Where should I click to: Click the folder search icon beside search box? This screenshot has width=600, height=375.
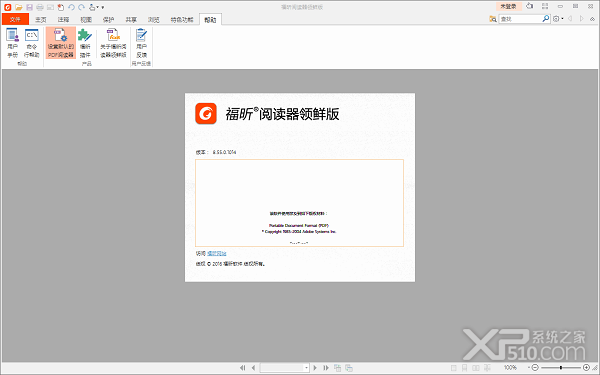click(493, 19)
